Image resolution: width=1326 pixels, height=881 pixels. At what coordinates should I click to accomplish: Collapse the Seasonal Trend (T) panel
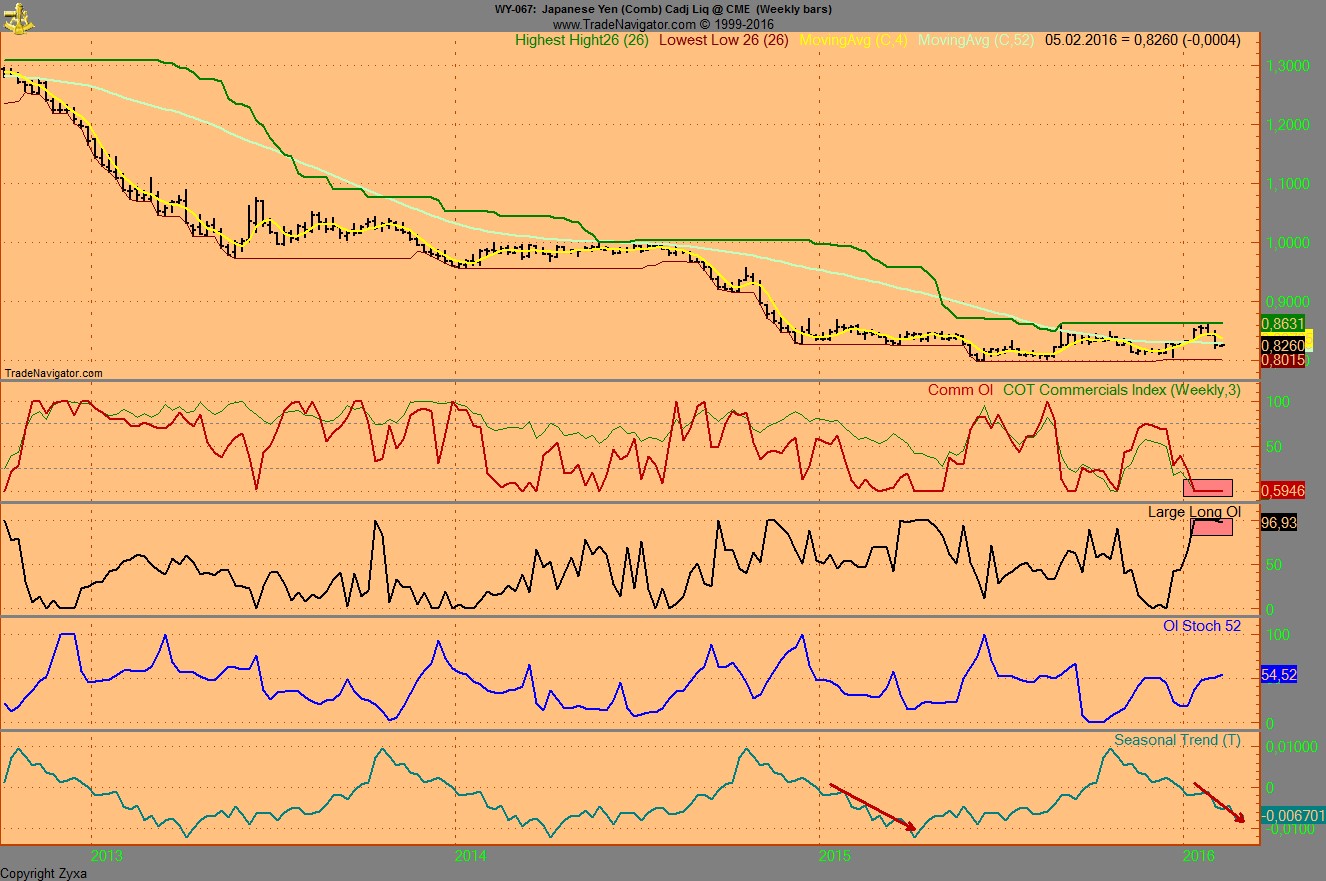tap(1177, 740)
